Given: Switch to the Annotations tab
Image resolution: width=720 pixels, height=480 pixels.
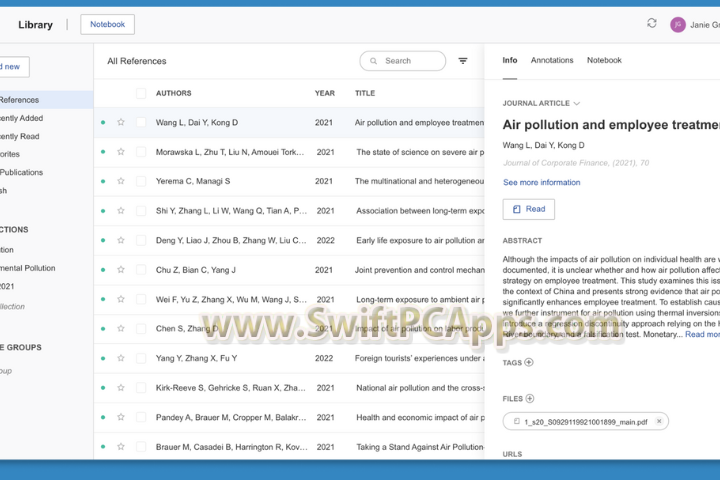Looking at the screenshot, I should [552, 60].
